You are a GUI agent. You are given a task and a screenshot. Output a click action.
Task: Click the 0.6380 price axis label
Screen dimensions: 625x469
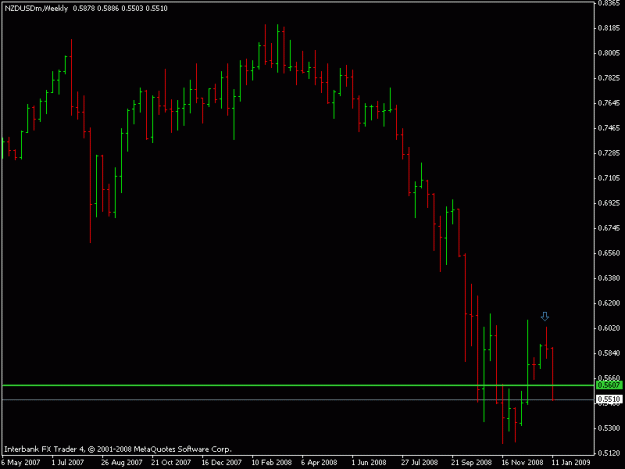pos(609,278)
